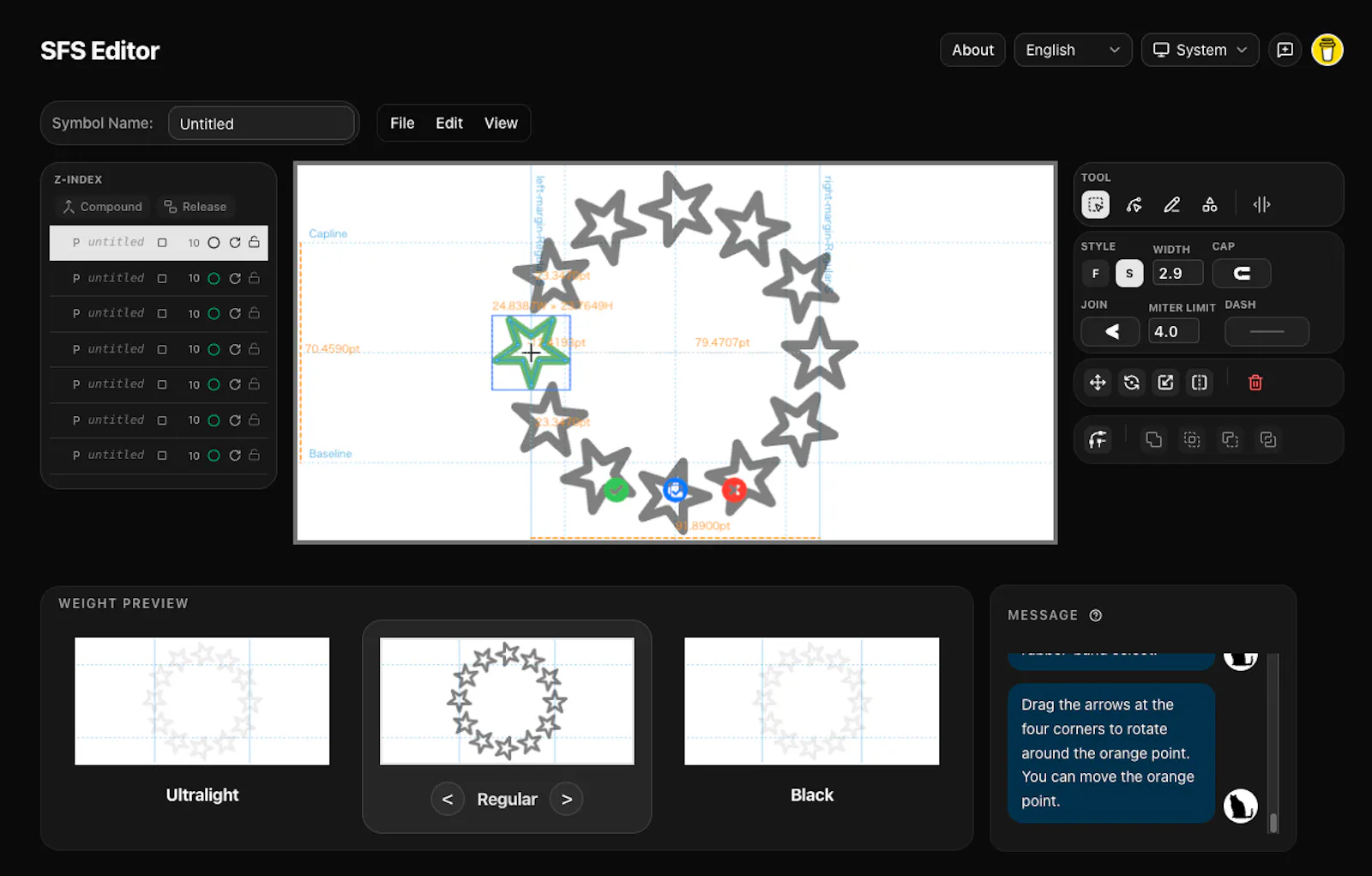Go to previous weight with left arrow

point(448,799)
